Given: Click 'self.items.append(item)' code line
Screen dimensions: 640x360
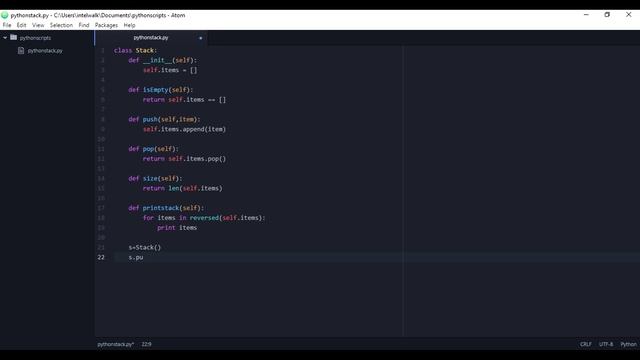Looking at the screenshot, I should click(184, 129).
